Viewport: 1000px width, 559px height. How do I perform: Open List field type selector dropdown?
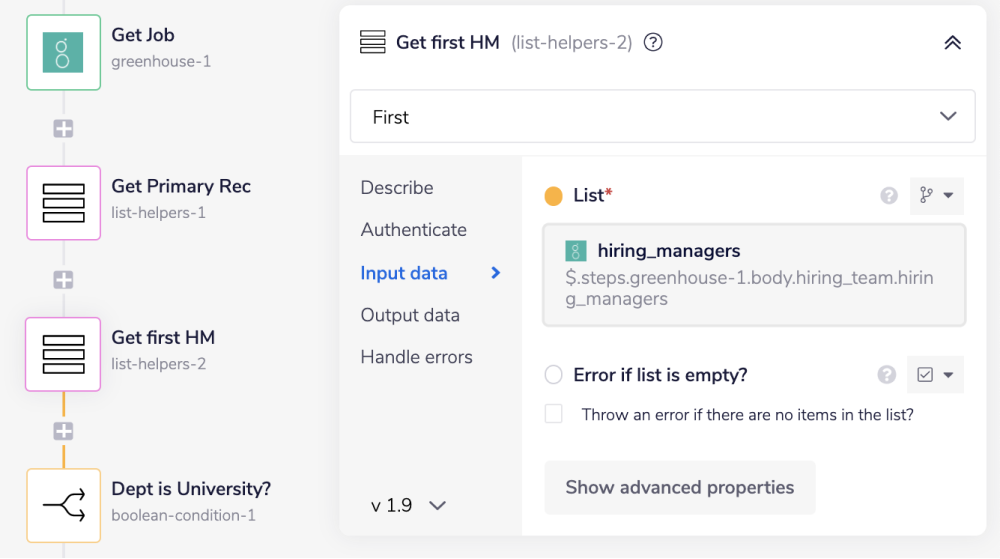pos(936,196)
